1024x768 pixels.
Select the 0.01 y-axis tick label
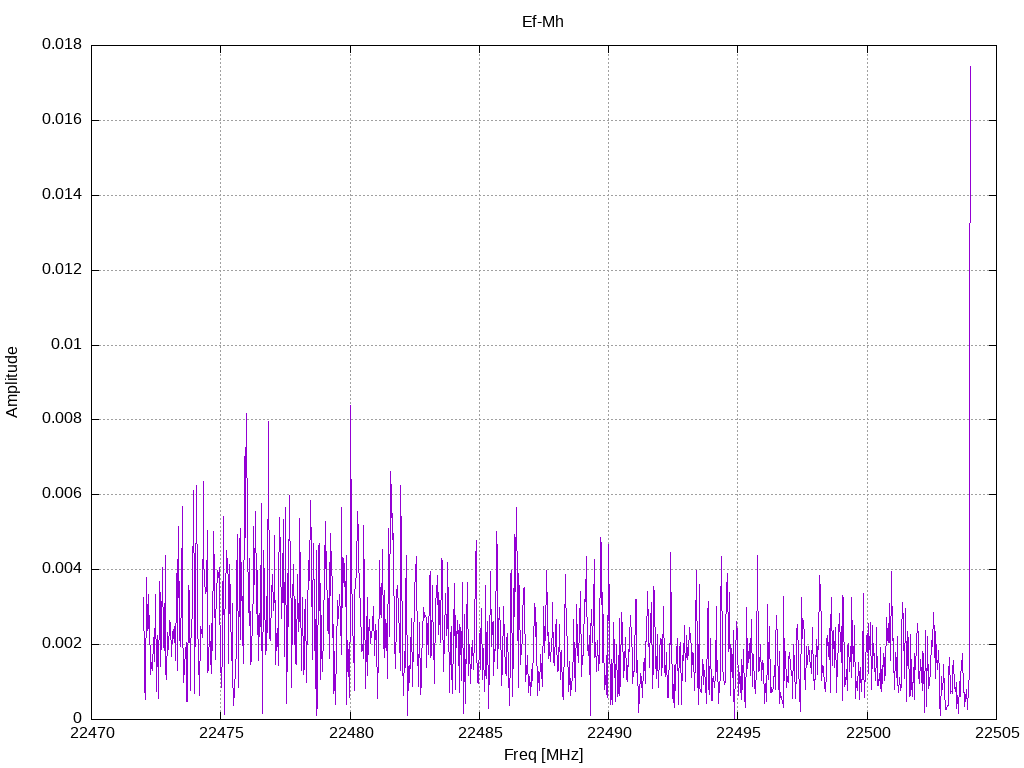[66, 345]
